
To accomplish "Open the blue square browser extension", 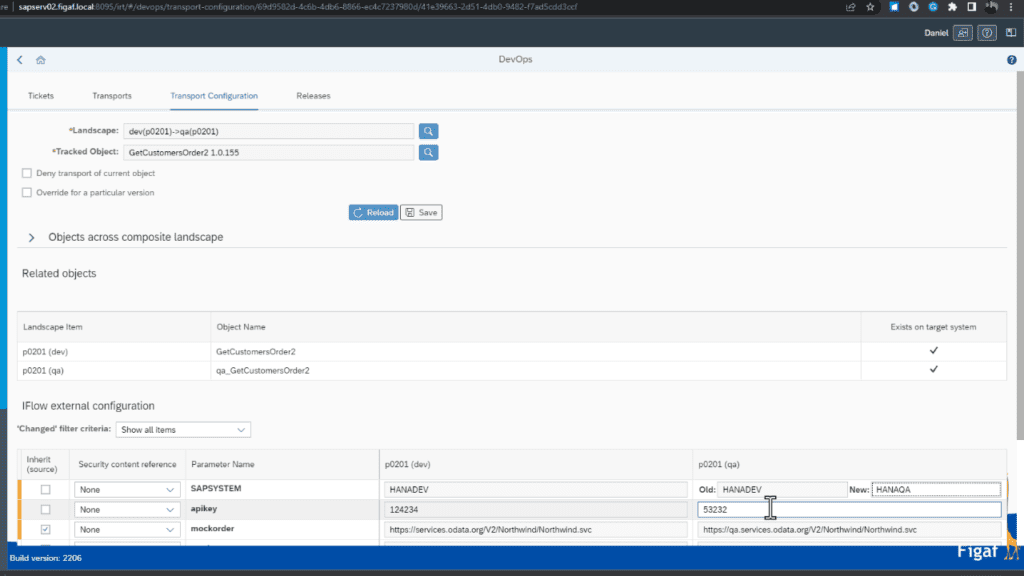I will tap(894, 7).
